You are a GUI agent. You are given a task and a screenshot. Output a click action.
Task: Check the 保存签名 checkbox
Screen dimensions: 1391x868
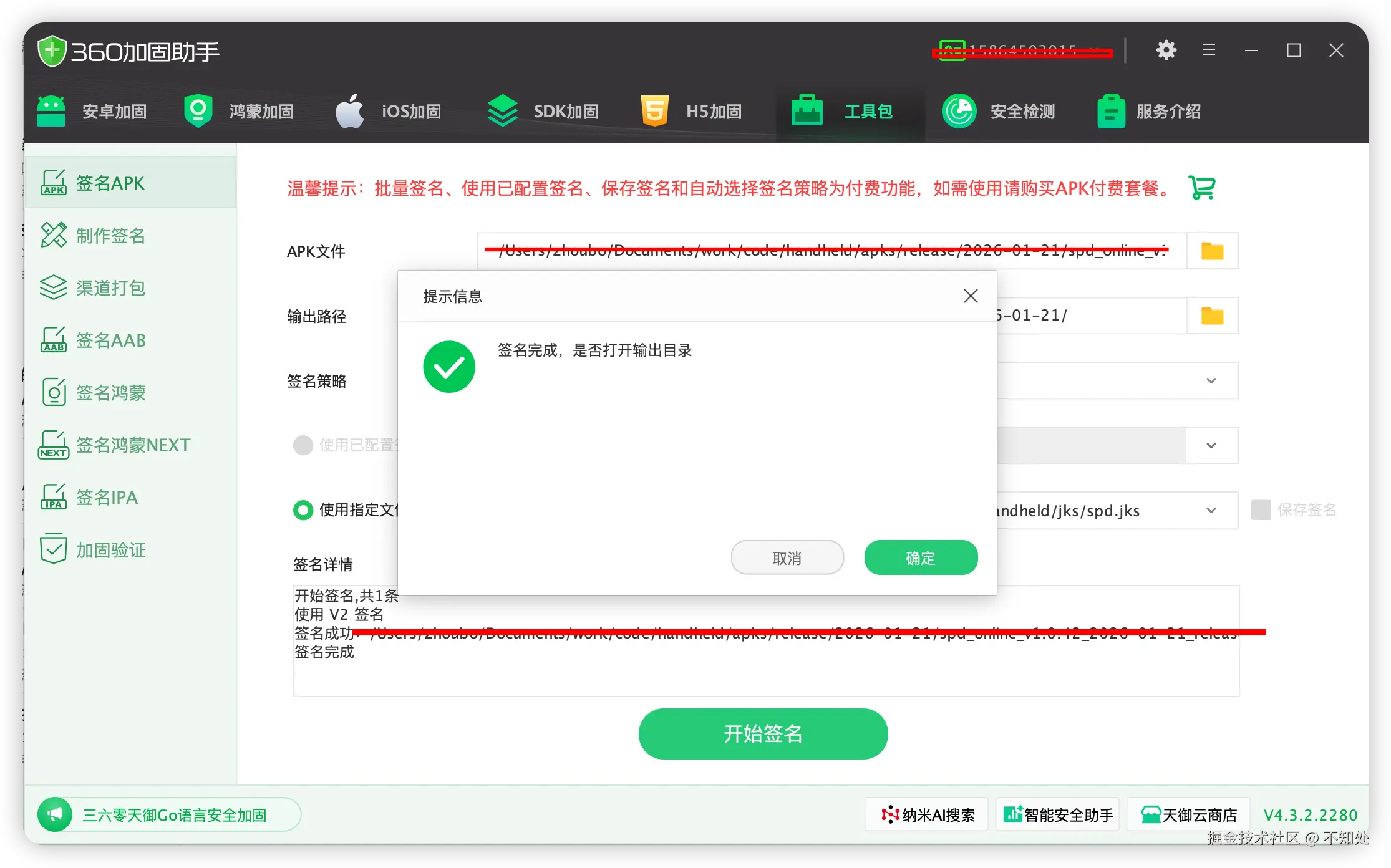point(1261,510)
